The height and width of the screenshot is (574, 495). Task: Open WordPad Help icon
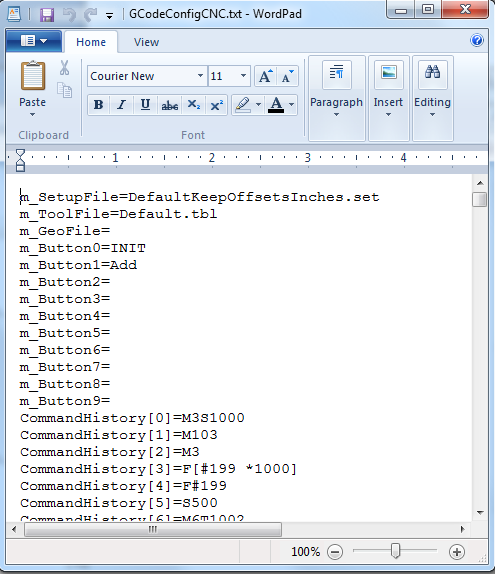pos(477,40)
